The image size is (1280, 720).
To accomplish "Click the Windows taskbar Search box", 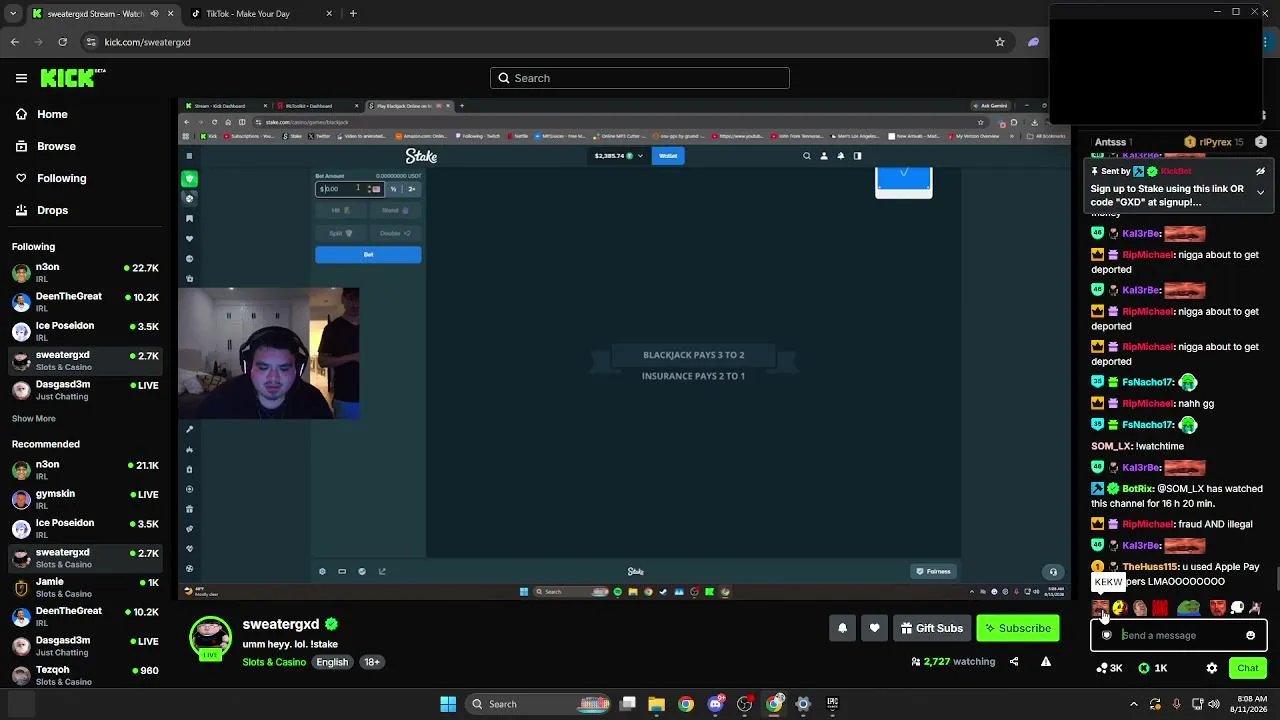I will [538, 704].
